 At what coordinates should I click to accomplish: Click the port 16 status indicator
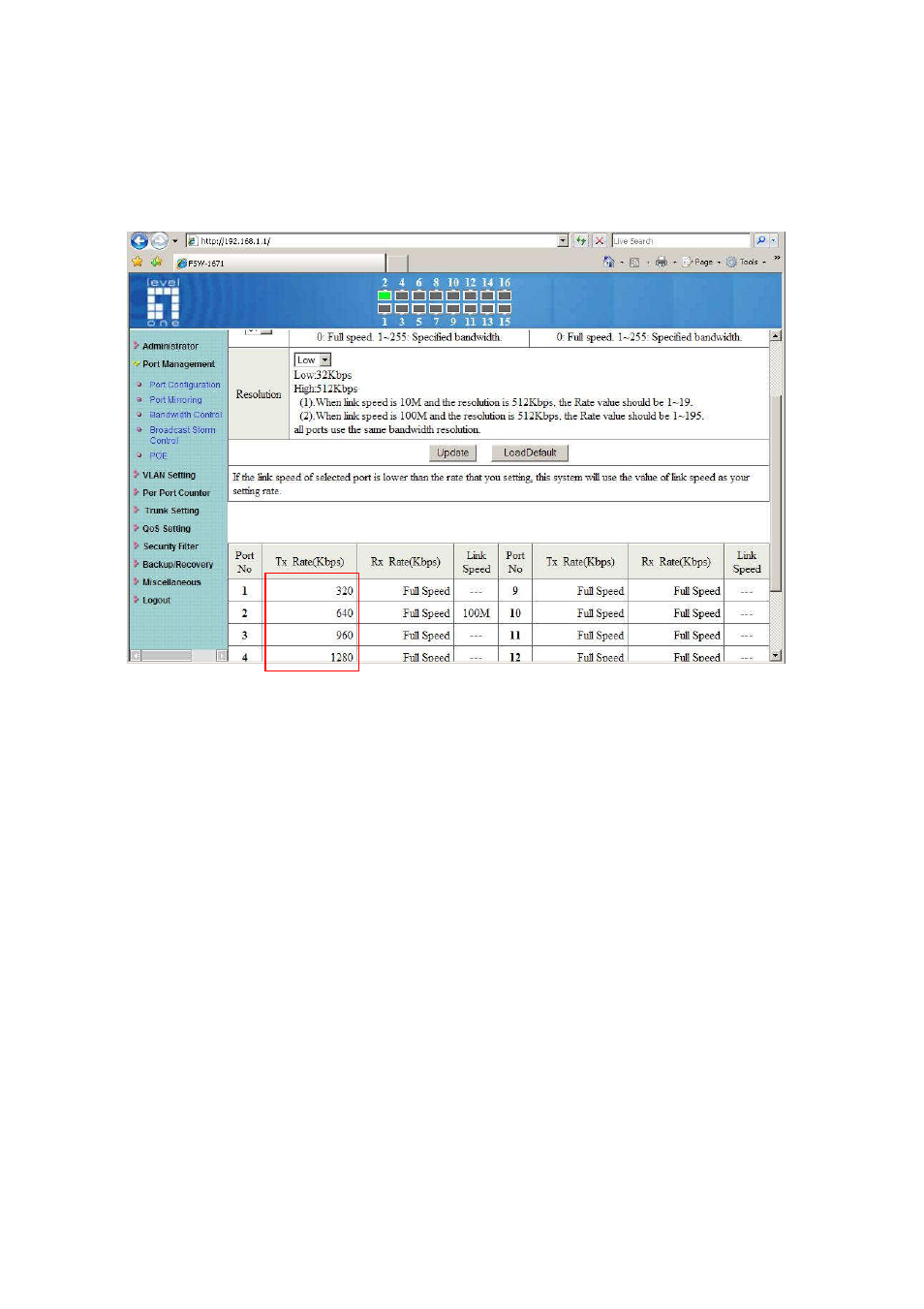click(505, 296)
